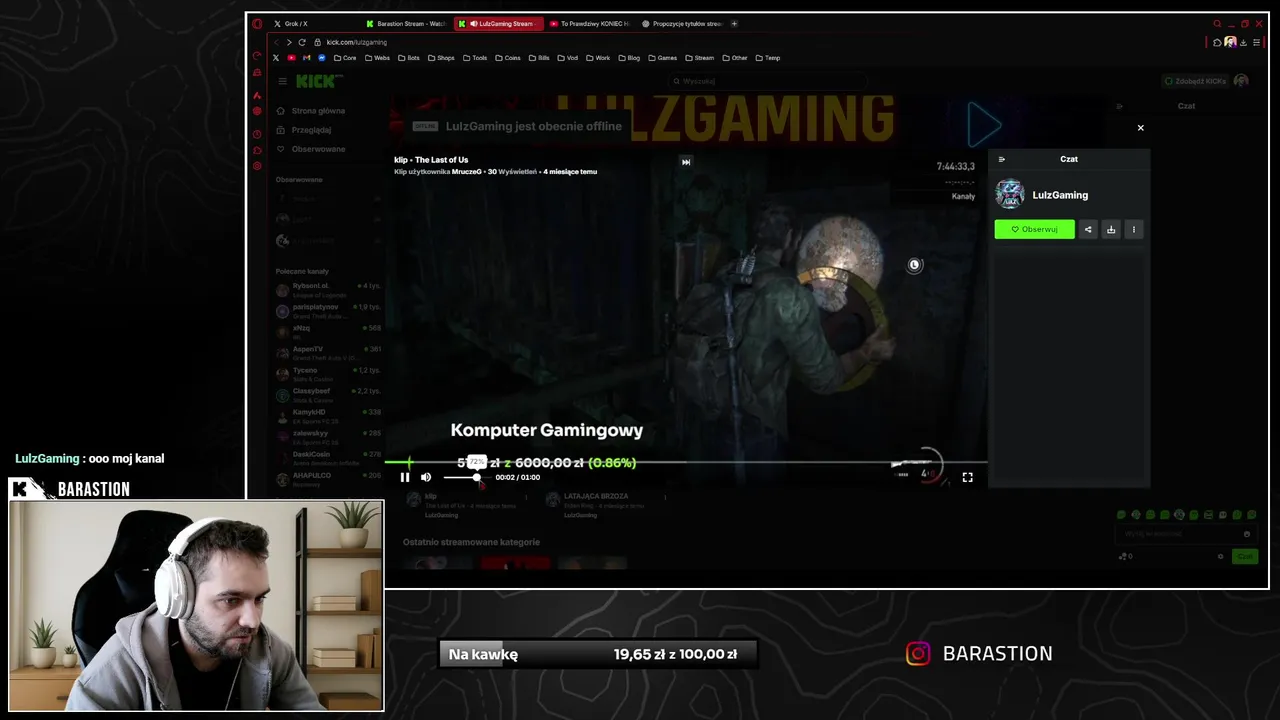Switch to Propozycje tytułów tab
Screen dimensions: 1280x720
681,24
